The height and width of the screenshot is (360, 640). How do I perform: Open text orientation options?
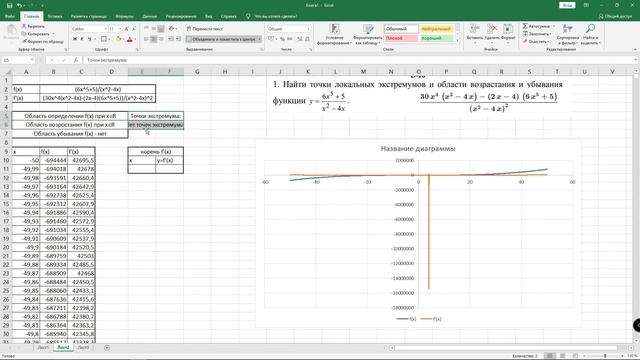pos(172,29)
